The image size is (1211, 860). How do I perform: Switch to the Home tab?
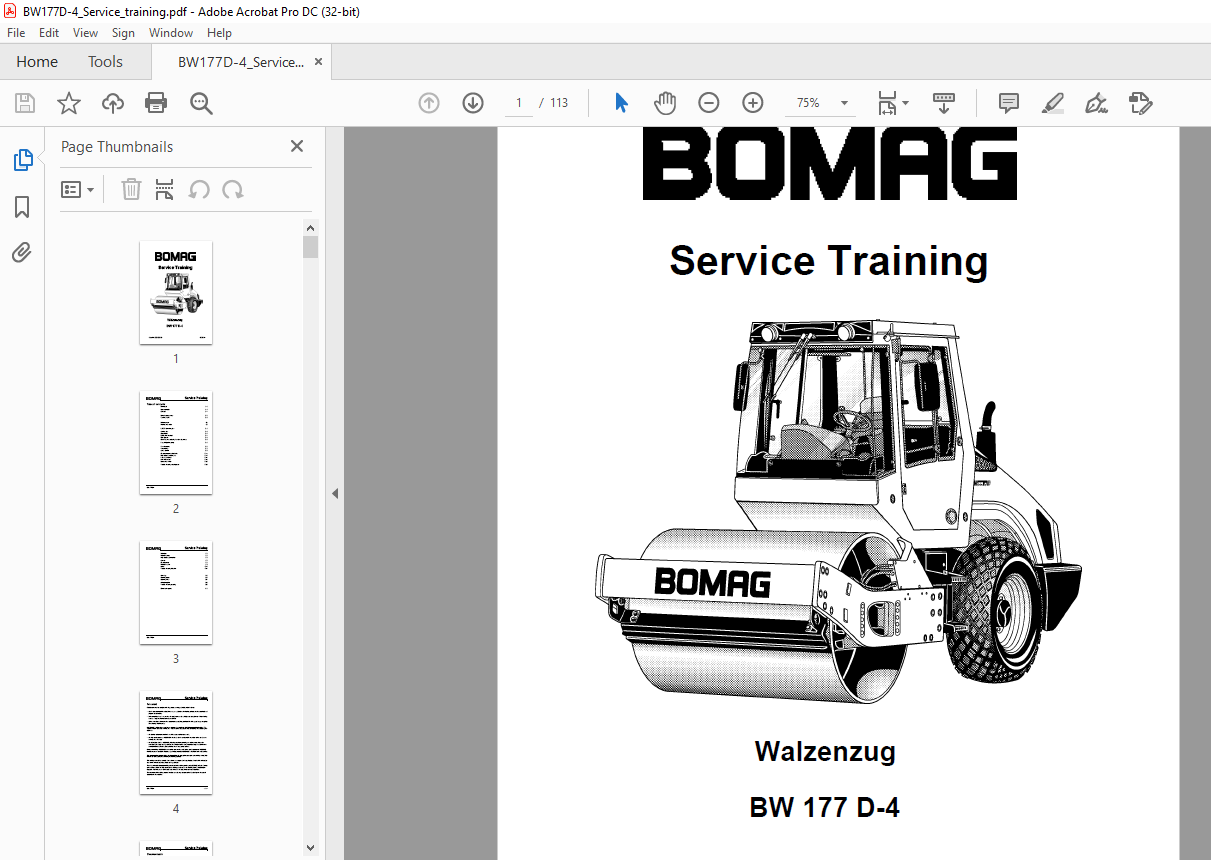click(x=37, y=62)
